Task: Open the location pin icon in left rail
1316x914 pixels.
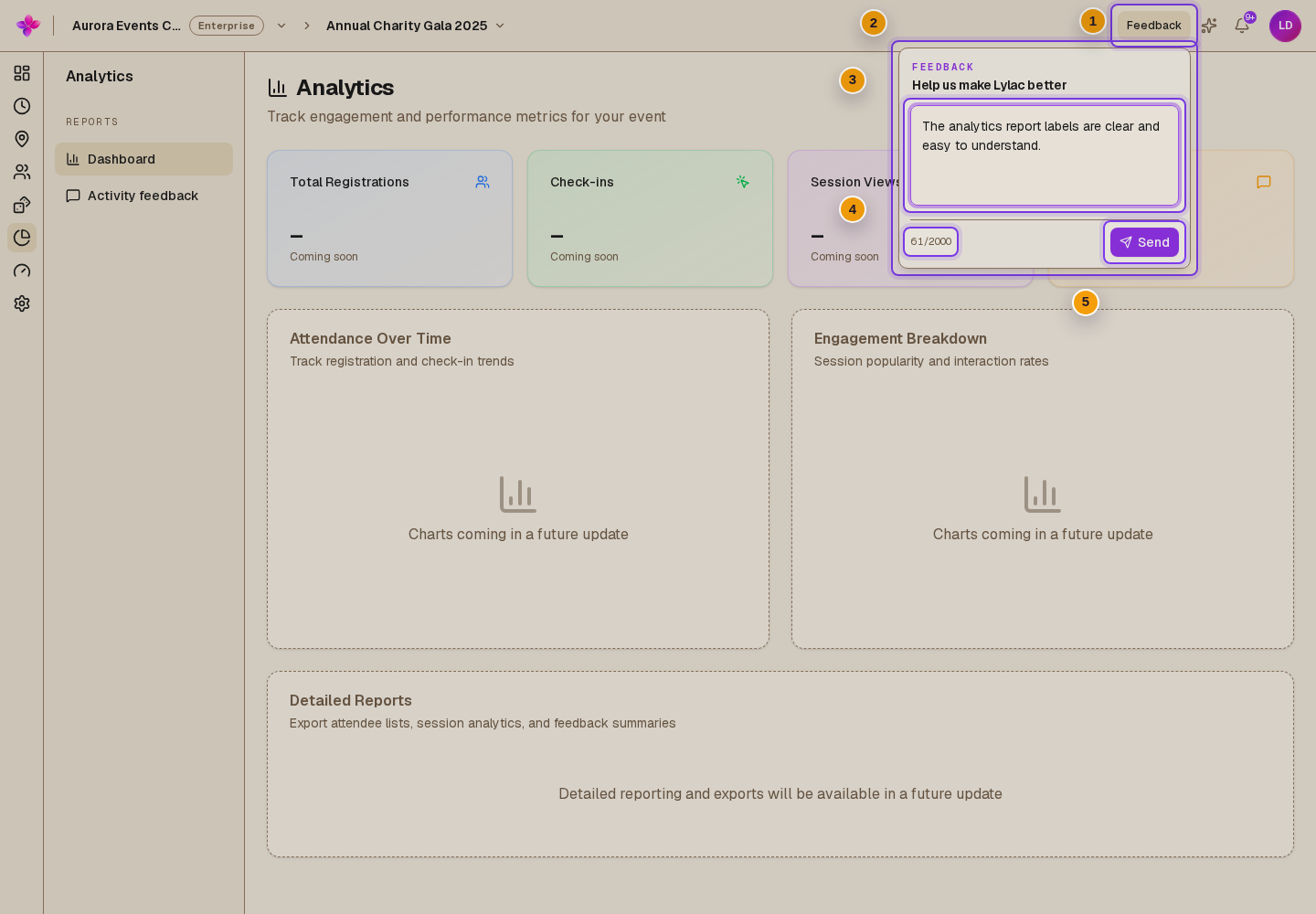Action: pyautogui.click(x=22, y=139)
